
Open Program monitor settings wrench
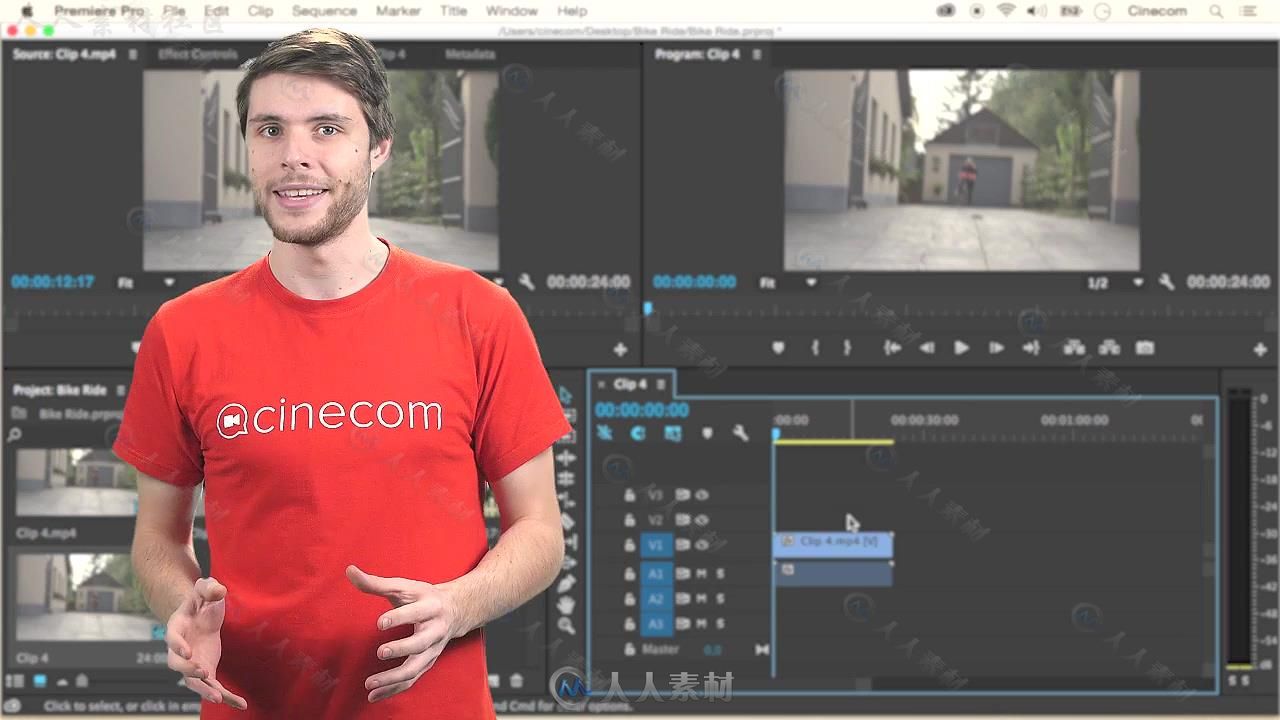(x=1166, y=282)
